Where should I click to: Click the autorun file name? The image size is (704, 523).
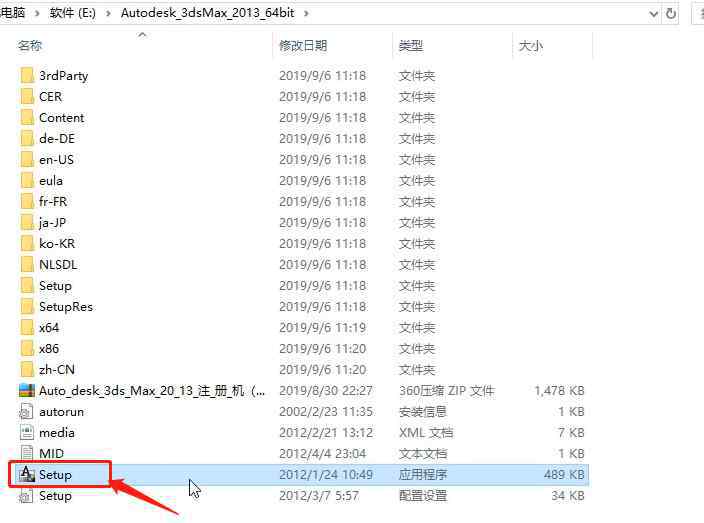coord(62,412)
